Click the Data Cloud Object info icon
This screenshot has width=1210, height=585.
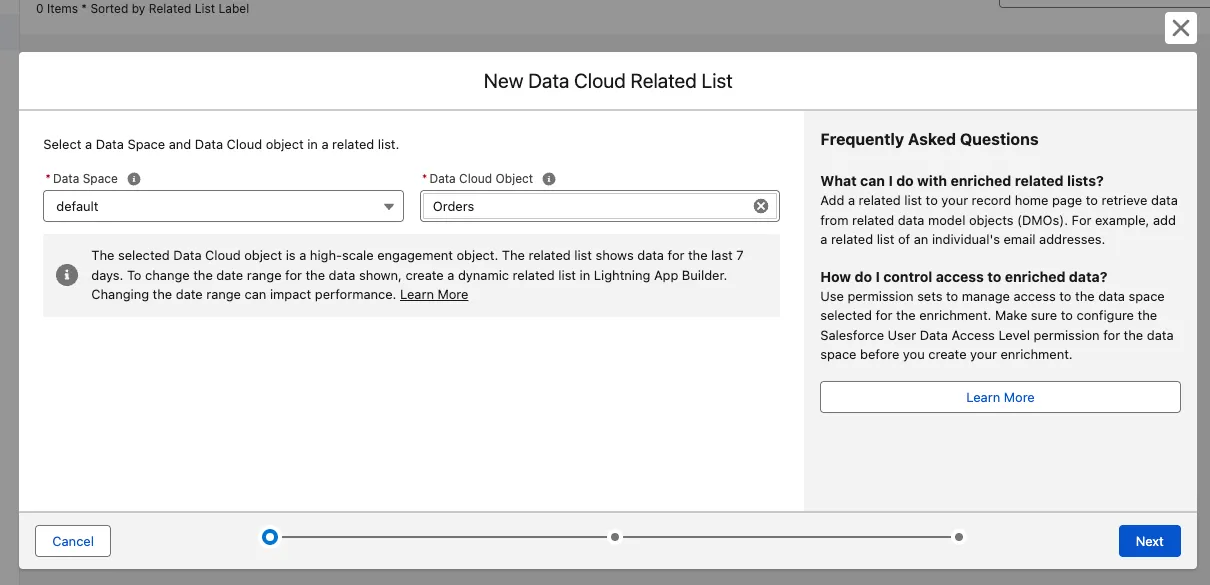click(x=548, y=179)
